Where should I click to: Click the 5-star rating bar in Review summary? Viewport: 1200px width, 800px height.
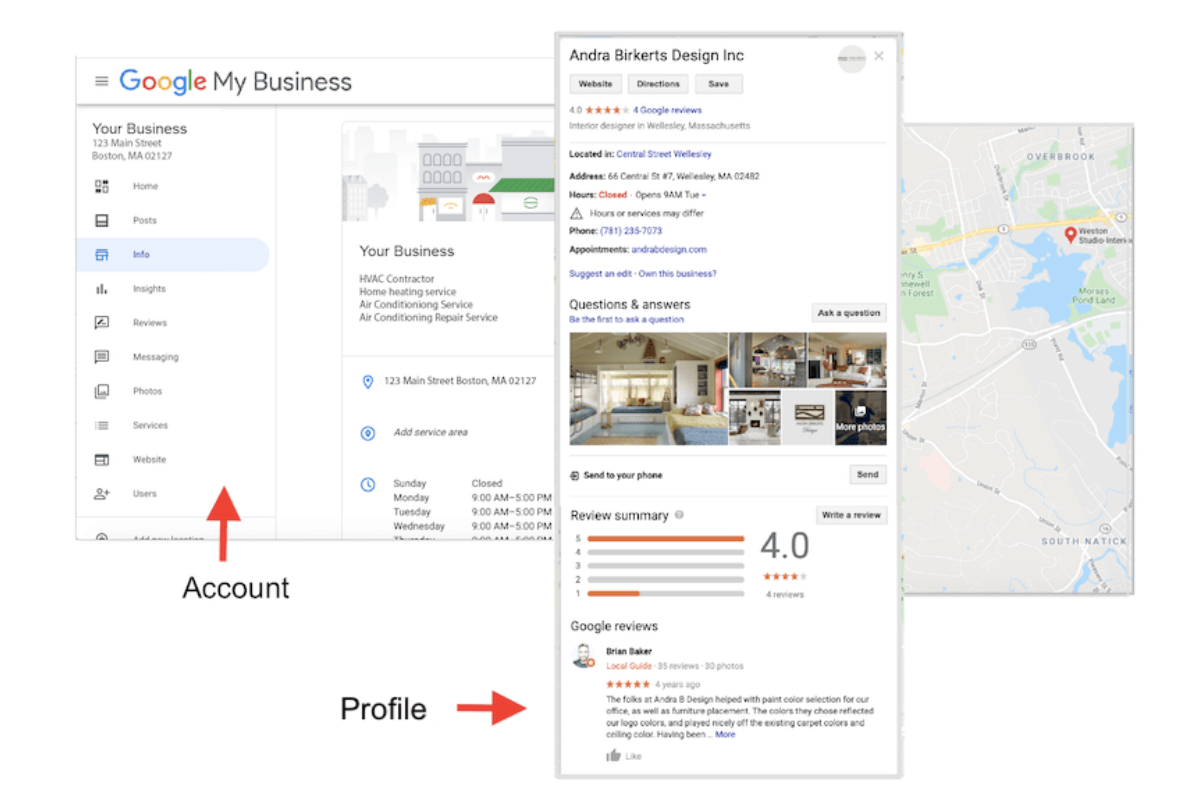(x=666, y=538)
